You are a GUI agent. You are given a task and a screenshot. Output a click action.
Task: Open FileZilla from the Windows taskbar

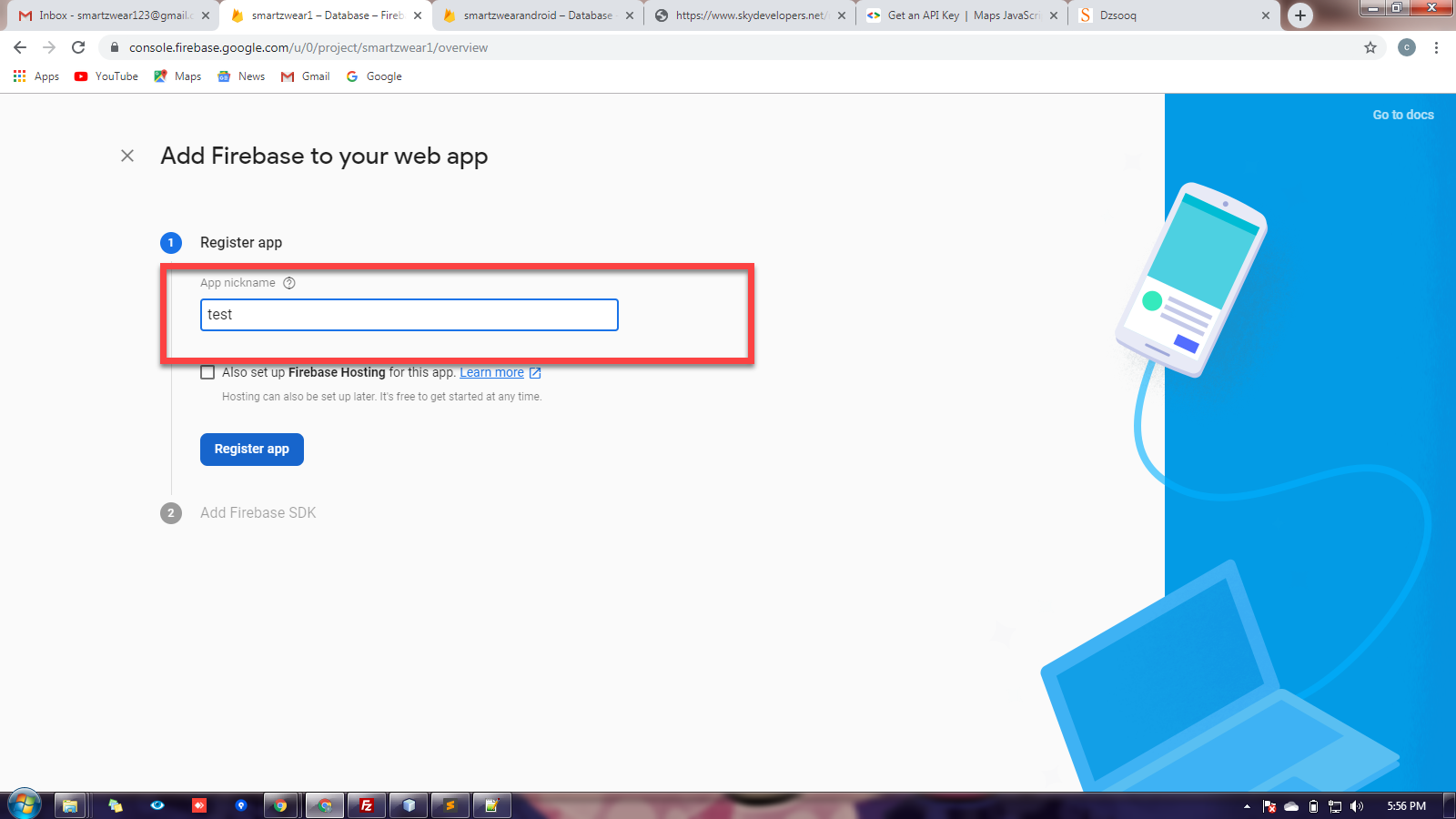[367, 805]
